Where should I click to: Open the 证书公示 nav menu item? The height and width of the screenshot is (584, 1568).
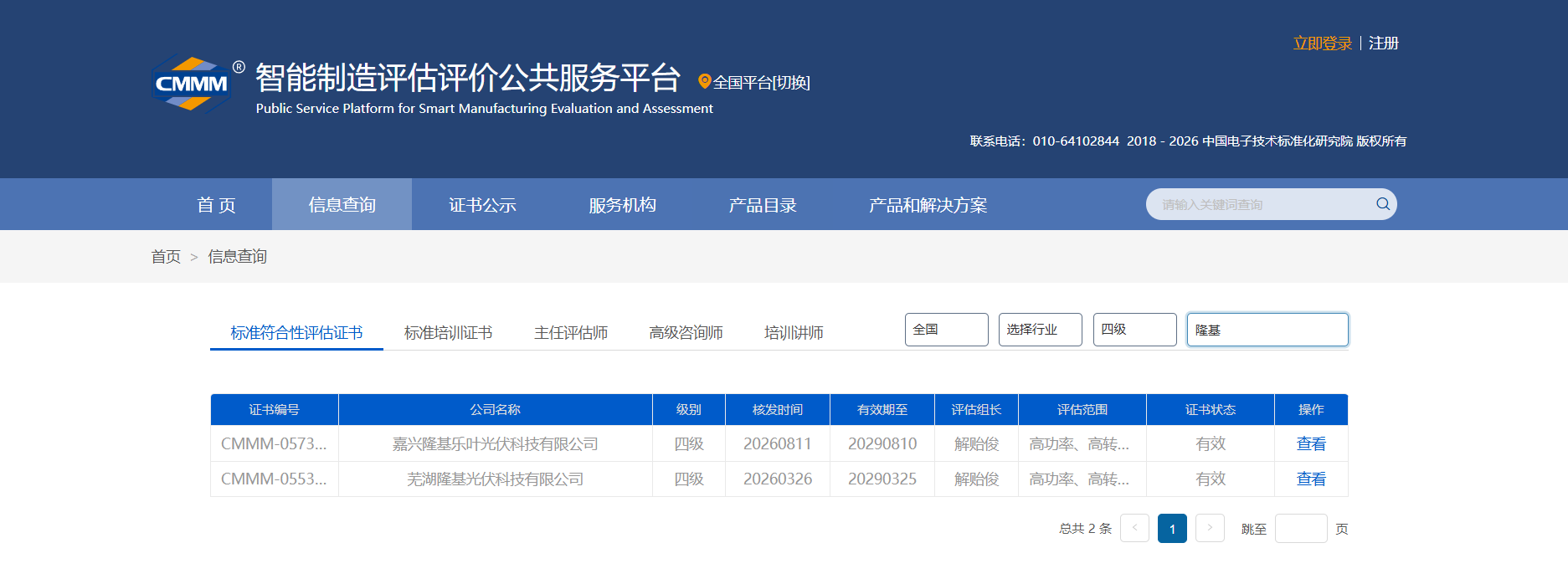(482, 205)
